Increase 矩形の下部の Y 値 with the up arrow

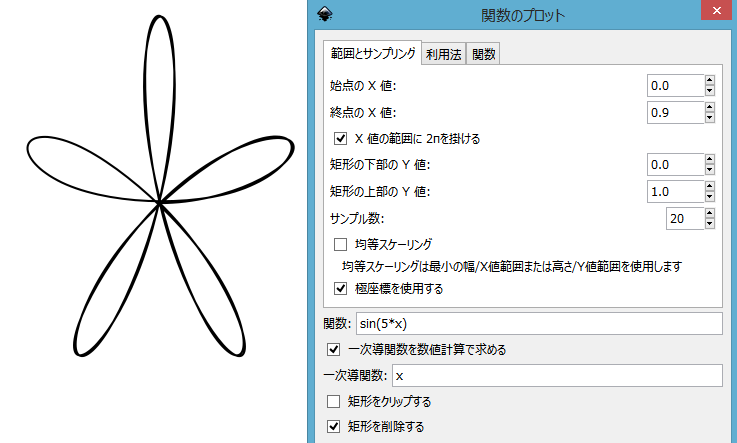[x=709, y=160]
